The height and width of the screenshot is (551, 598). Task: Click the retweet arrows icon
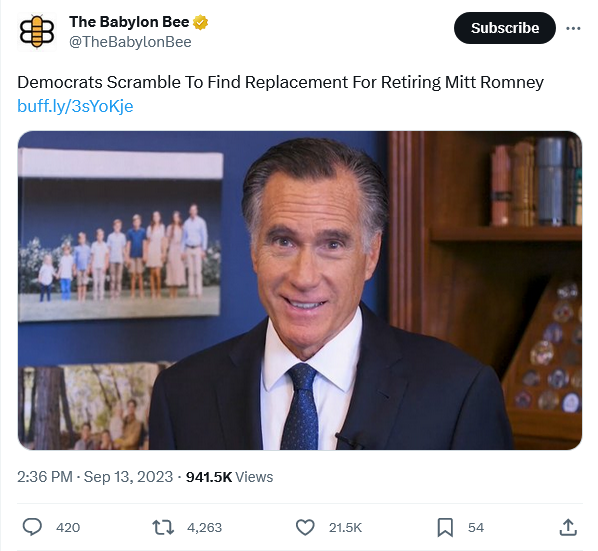(163, 527)
